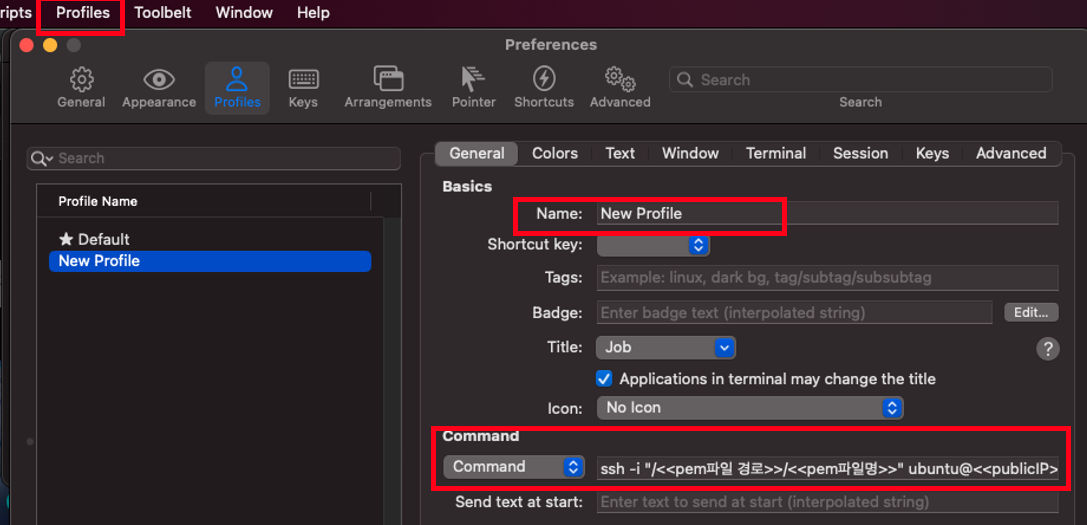Click the ssh command text field

pos(827,470)
